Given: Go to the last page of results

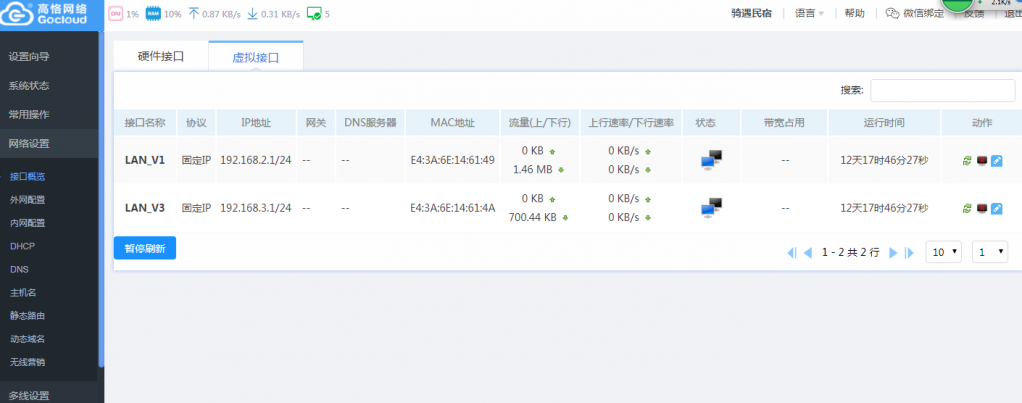Looking at the screenshot, I should click(909, 253).
